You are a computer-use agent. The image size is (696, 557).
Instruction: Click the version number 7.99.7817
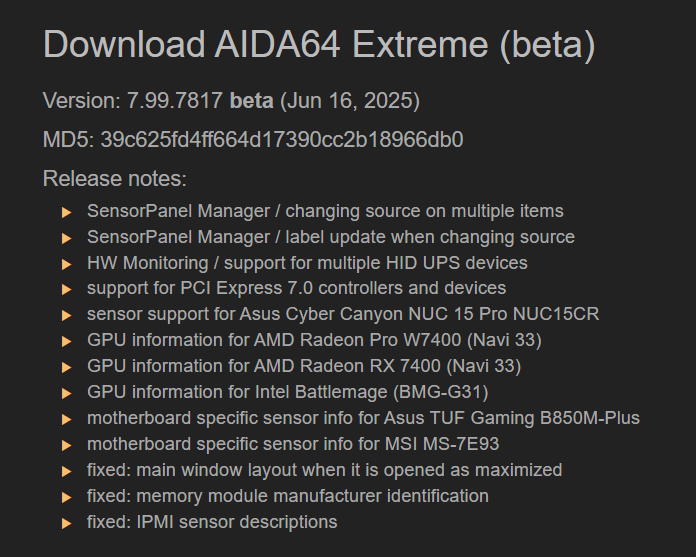point(175,101)
